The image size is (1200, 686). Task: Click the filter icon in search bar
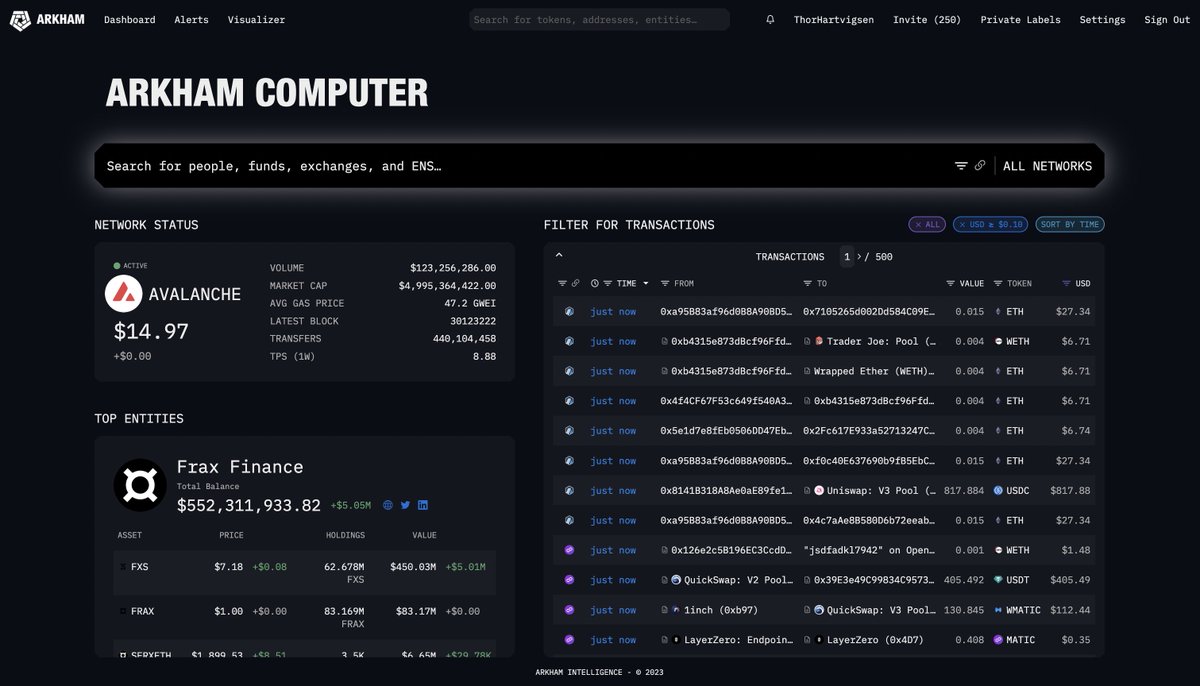[x=961, y=166]
